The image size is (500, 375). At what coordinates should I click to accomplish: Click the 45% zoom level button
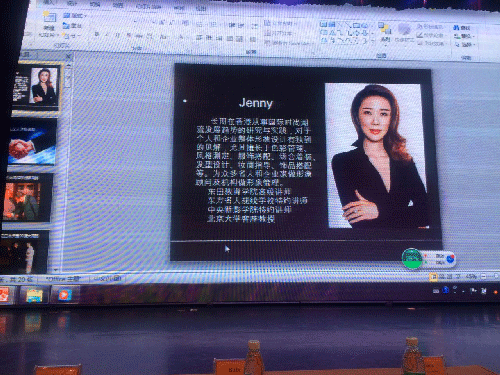pyautogui.click(x=471, y=276)
